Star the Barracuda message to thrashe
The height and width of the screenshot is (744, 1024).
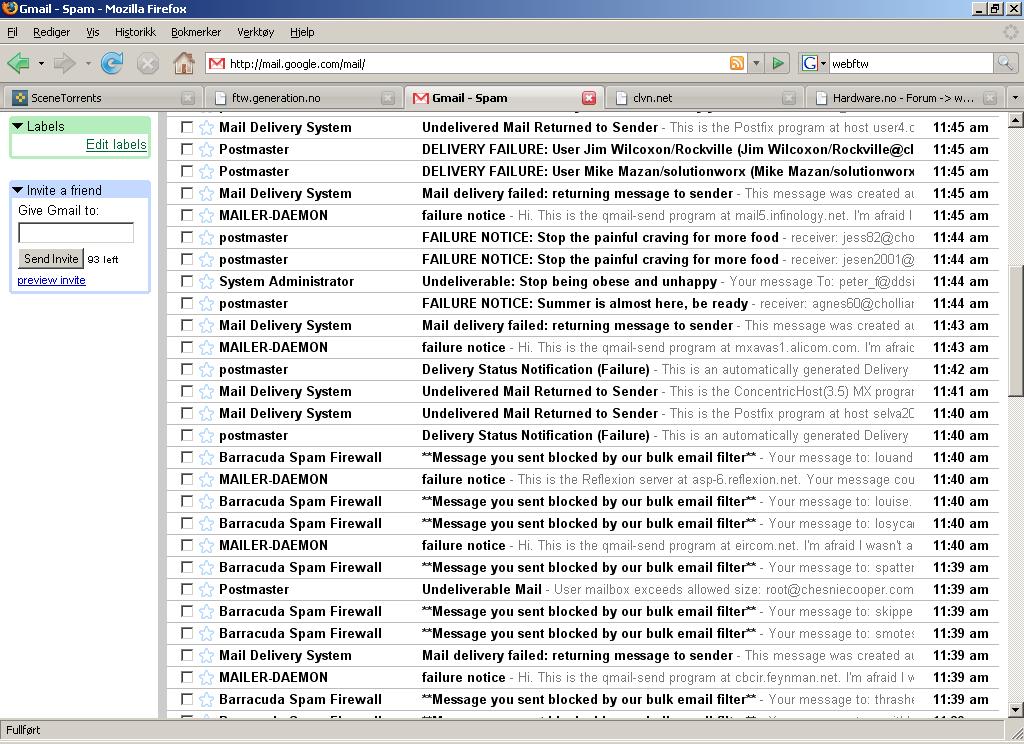(x=206, y=700)
